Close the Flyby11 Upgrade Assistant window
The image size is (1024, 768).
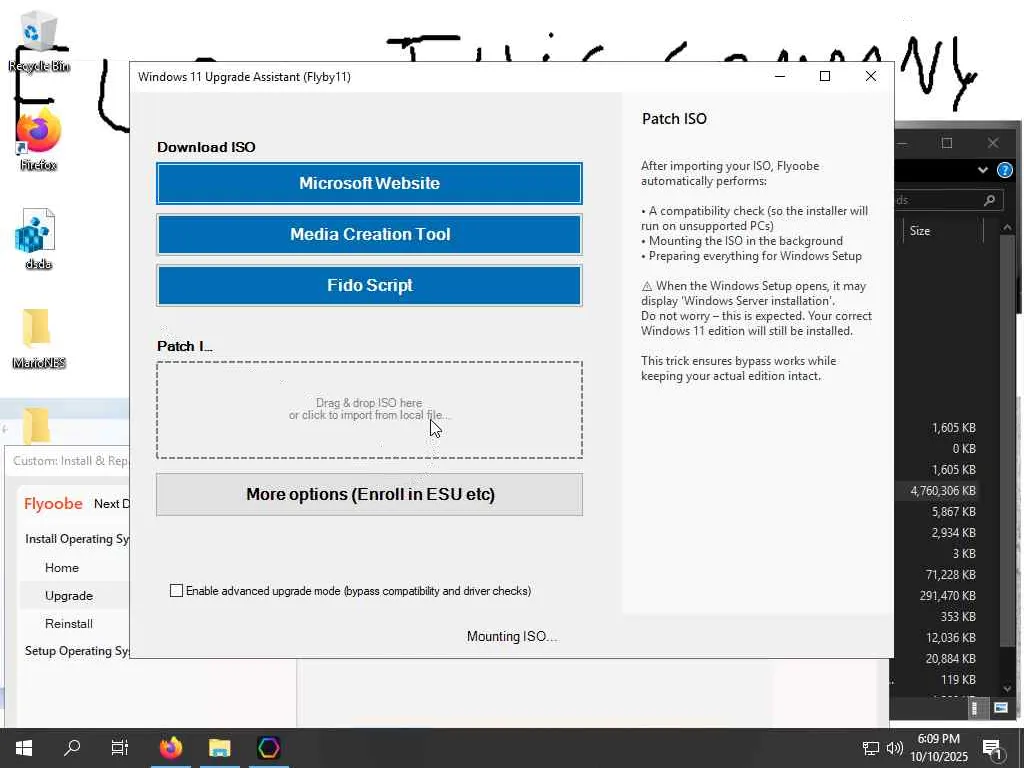(x=871, y=76)
